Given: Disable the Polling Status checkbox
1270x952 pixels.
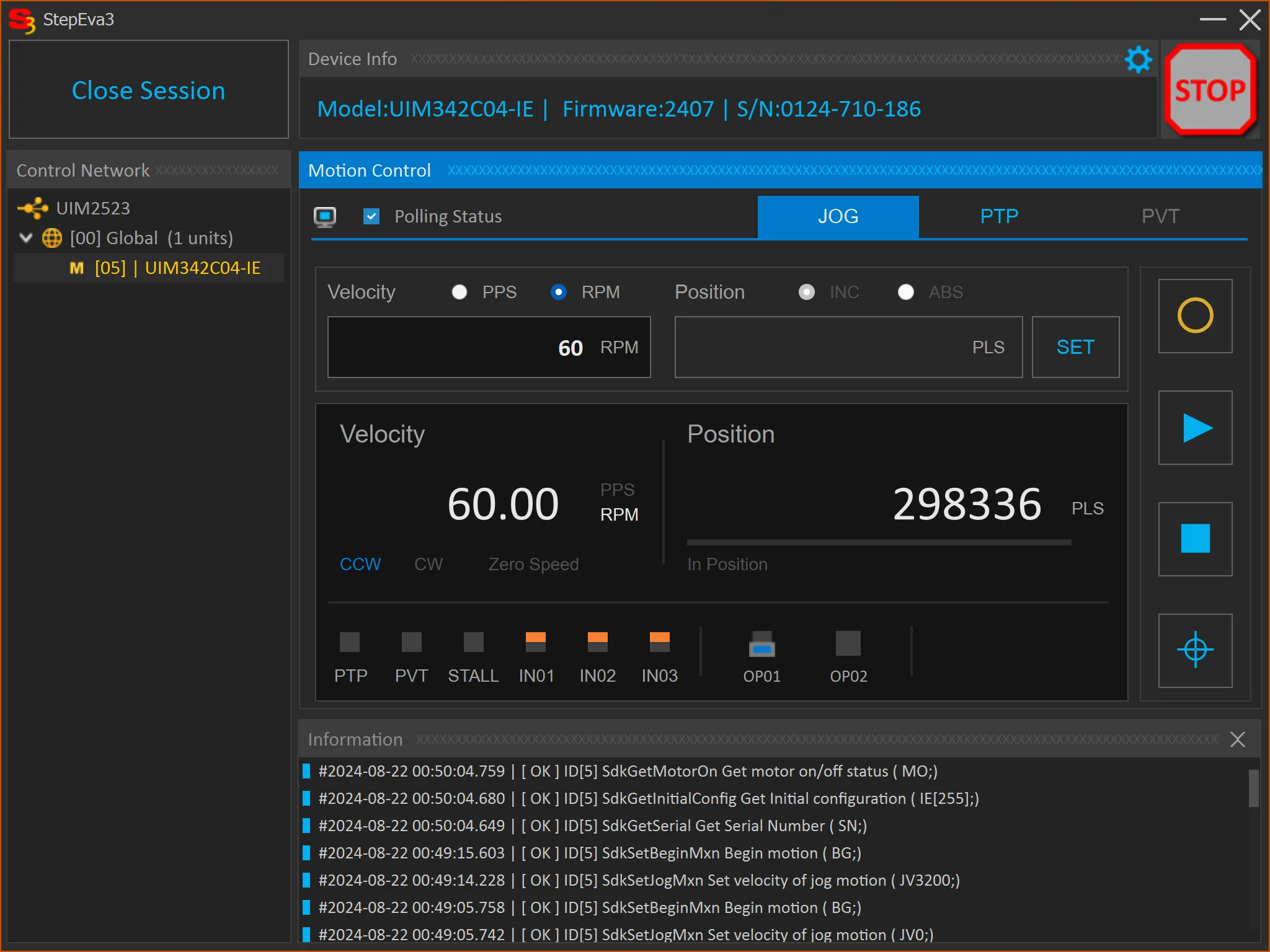Looking at the screenshot, I should click(371, 216).
